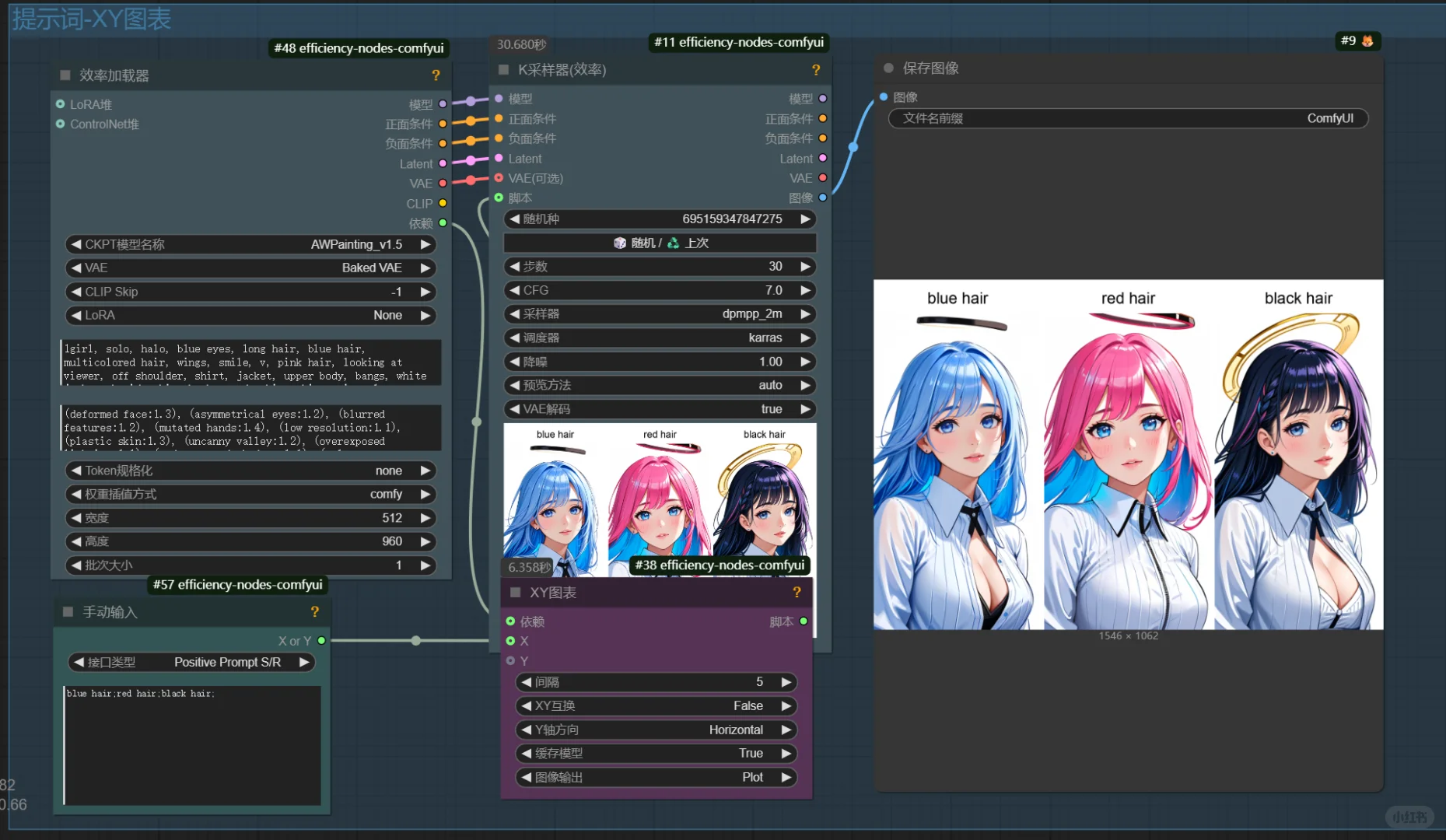Open the help icon on K采样器(效率) node
This screenshot has width=1446, height=840.
pos(816,70)
